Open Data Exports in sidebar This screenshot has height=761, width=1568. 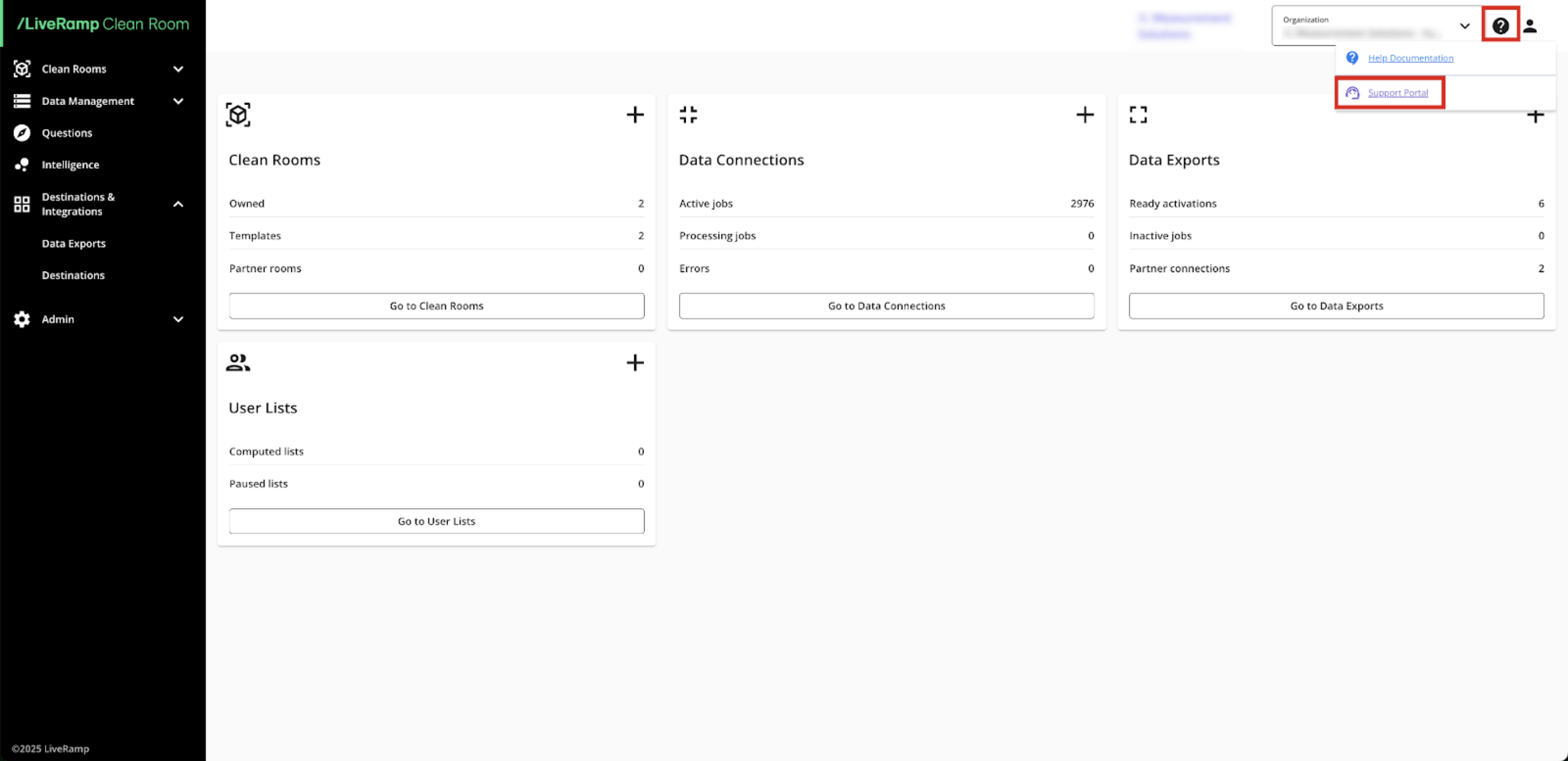73,243
